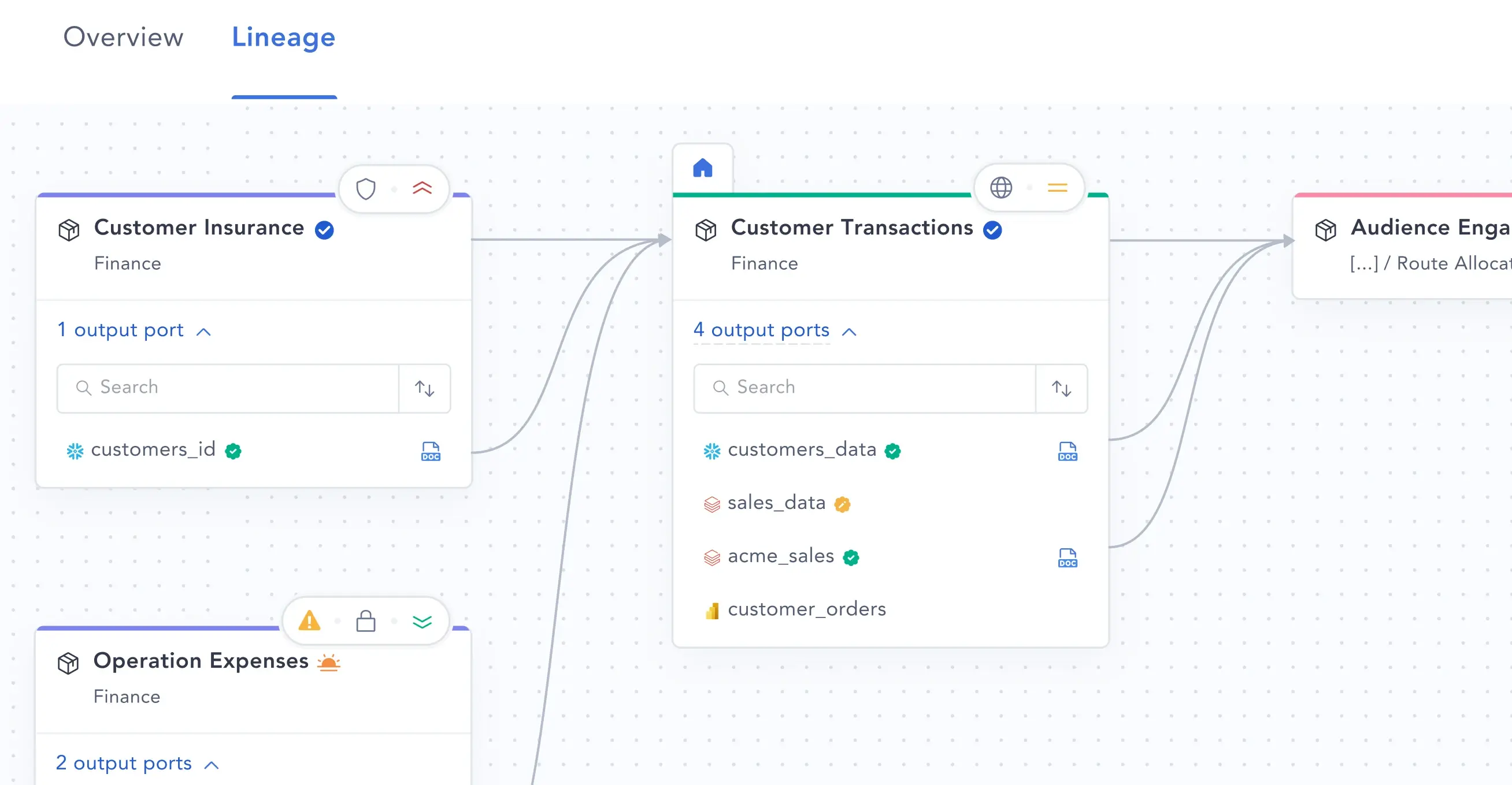The height and width of the screenshot is (785, 1512).
Task: Click the globe icon on Customer Transactions
Action: tap(1001, 188)
